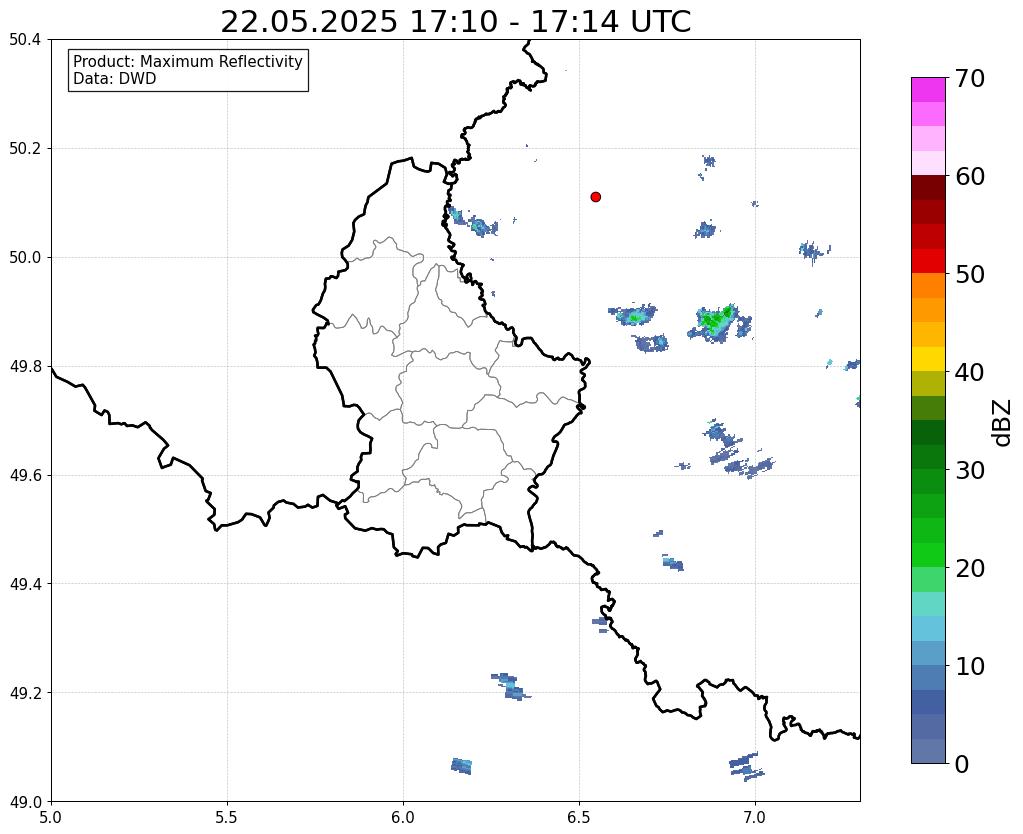Viewport: 1023px width, 834px height.
Task: Click the dark maroon colorbar segment below 60
Action: [928, 188]
